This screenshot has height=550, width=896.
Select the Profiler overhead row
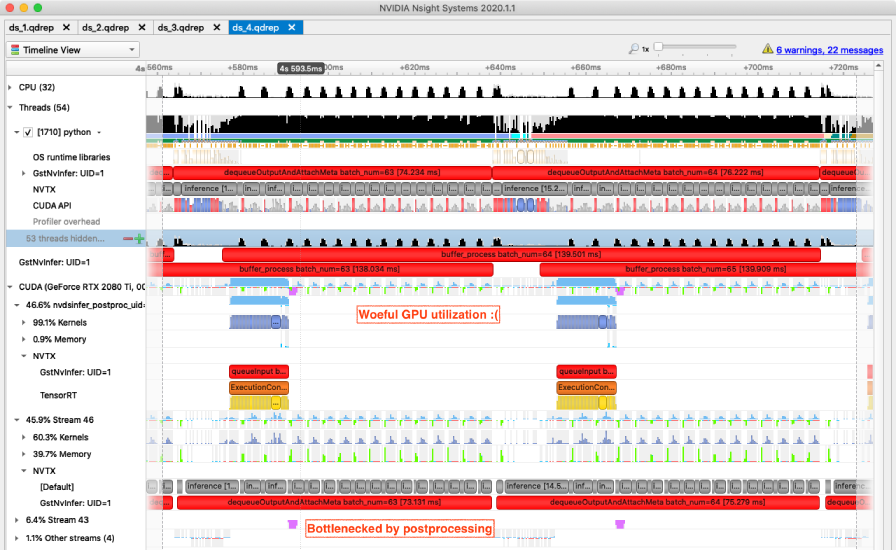tap(66, 222)
